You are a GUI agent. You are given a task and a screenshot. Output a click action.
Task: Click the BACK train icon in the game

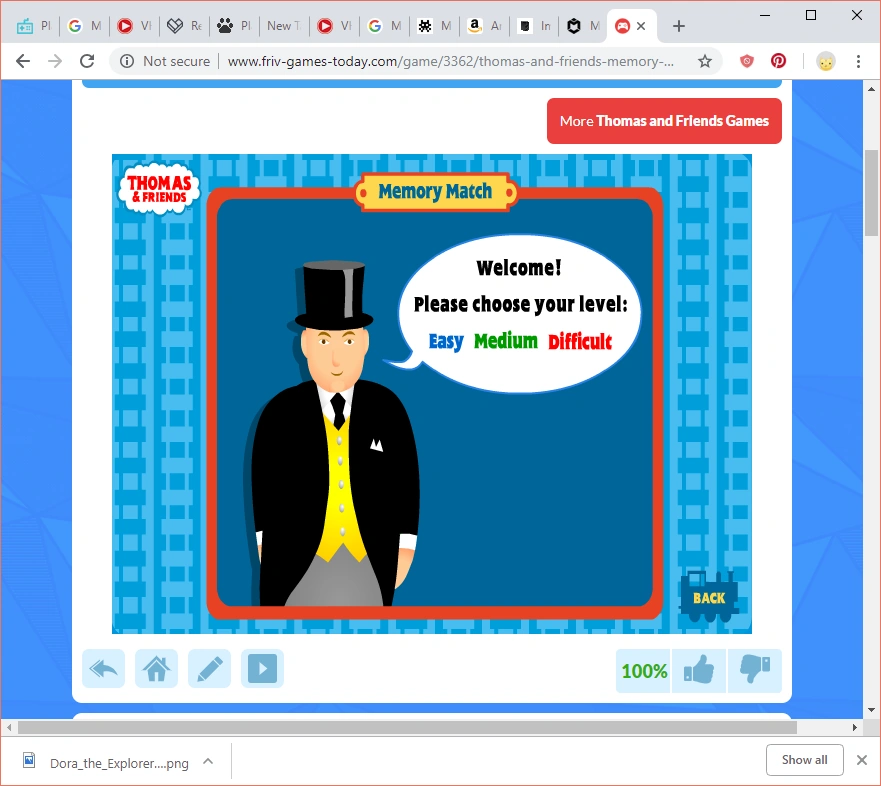[x=709, y=597]
